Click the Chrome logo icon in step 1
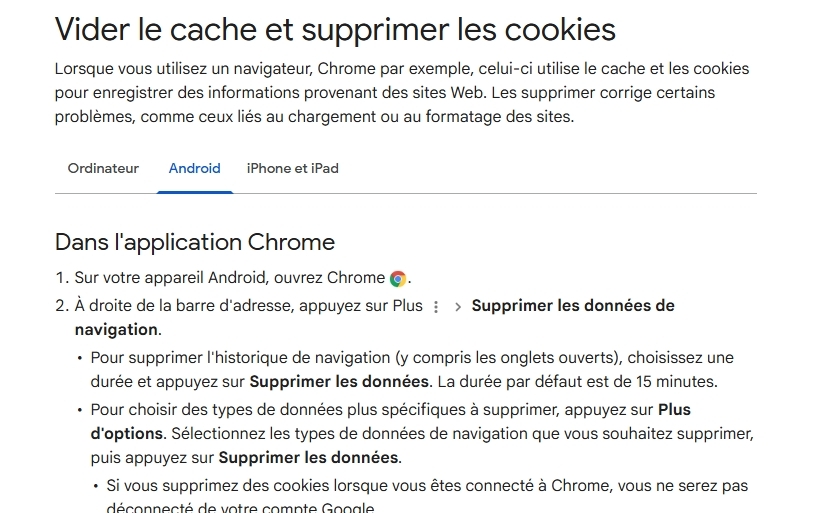Viewport: 818px width, 513px height. tap(398, 279)
